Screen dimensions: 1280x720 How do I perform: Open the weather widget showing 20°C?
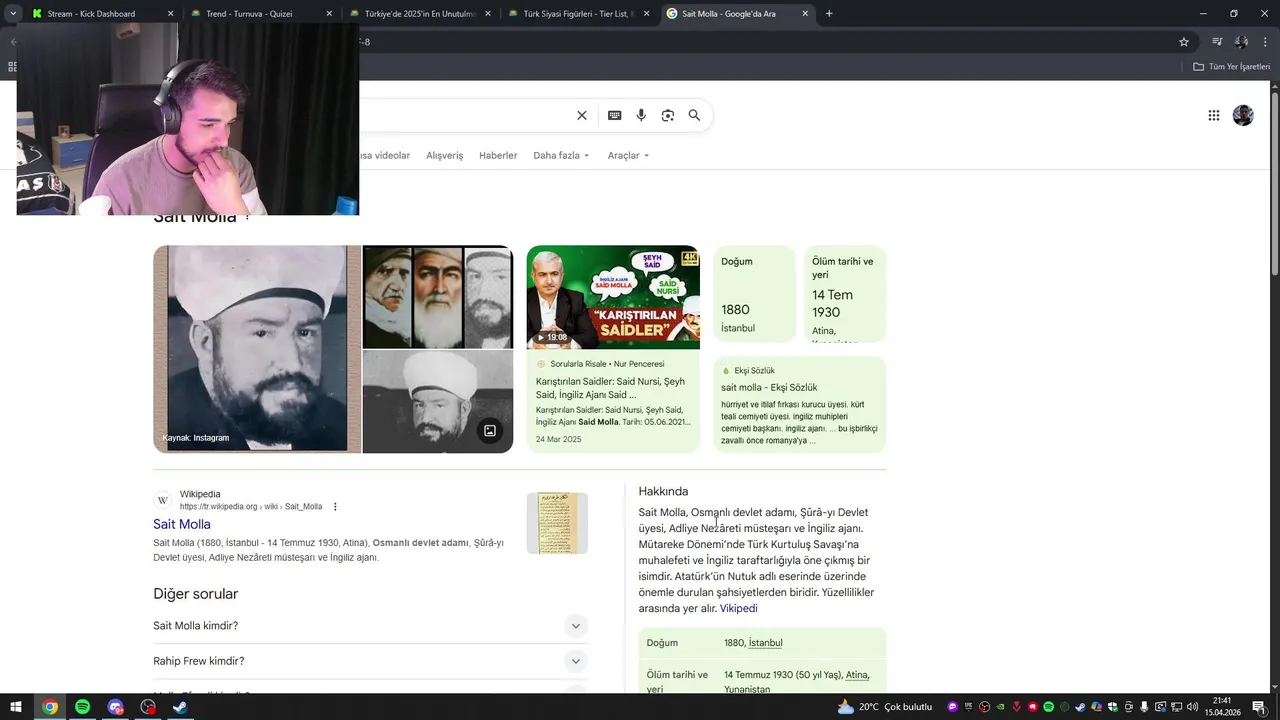tap(885, 707)
